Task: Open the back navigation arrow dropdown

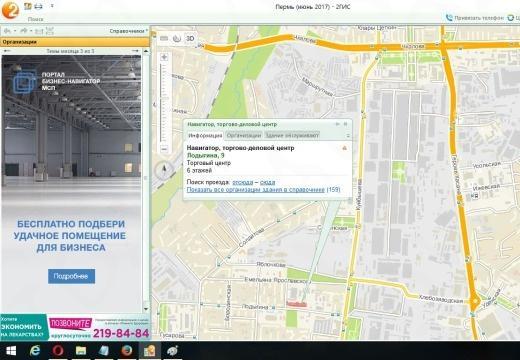Action: (x=15, y=31)
